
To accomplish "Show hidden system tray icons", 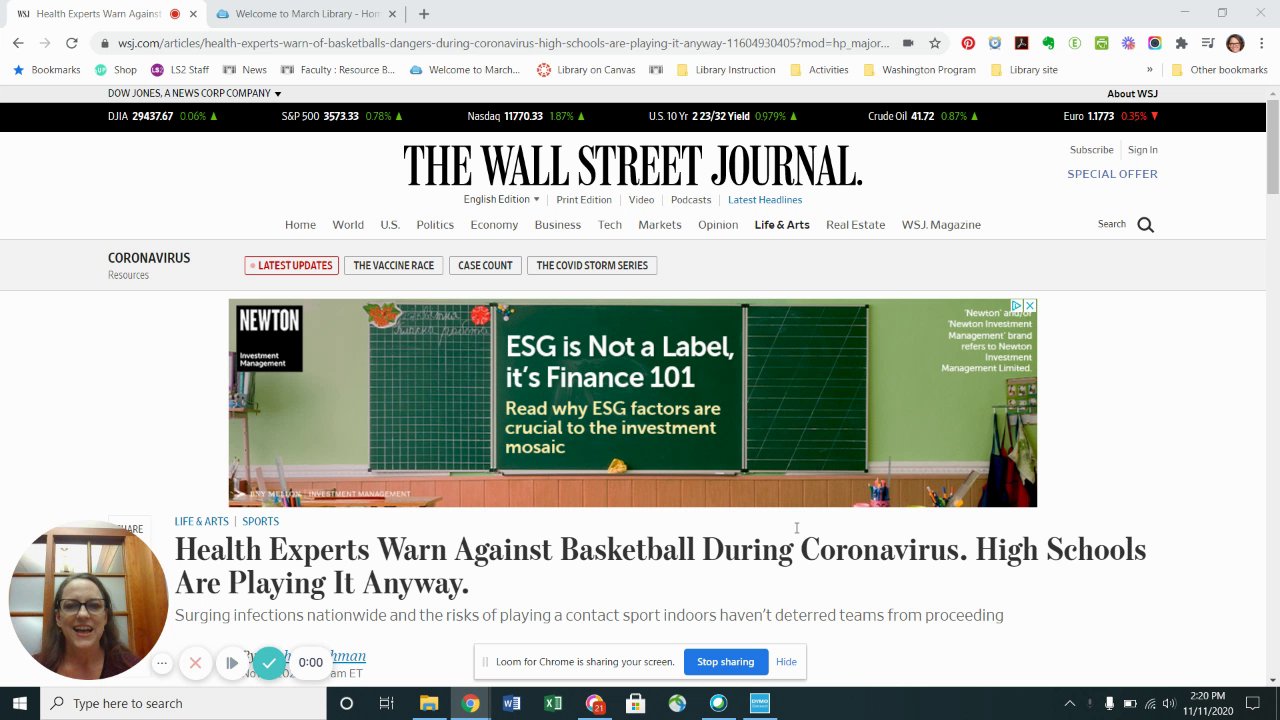I will pos(1069,703).
